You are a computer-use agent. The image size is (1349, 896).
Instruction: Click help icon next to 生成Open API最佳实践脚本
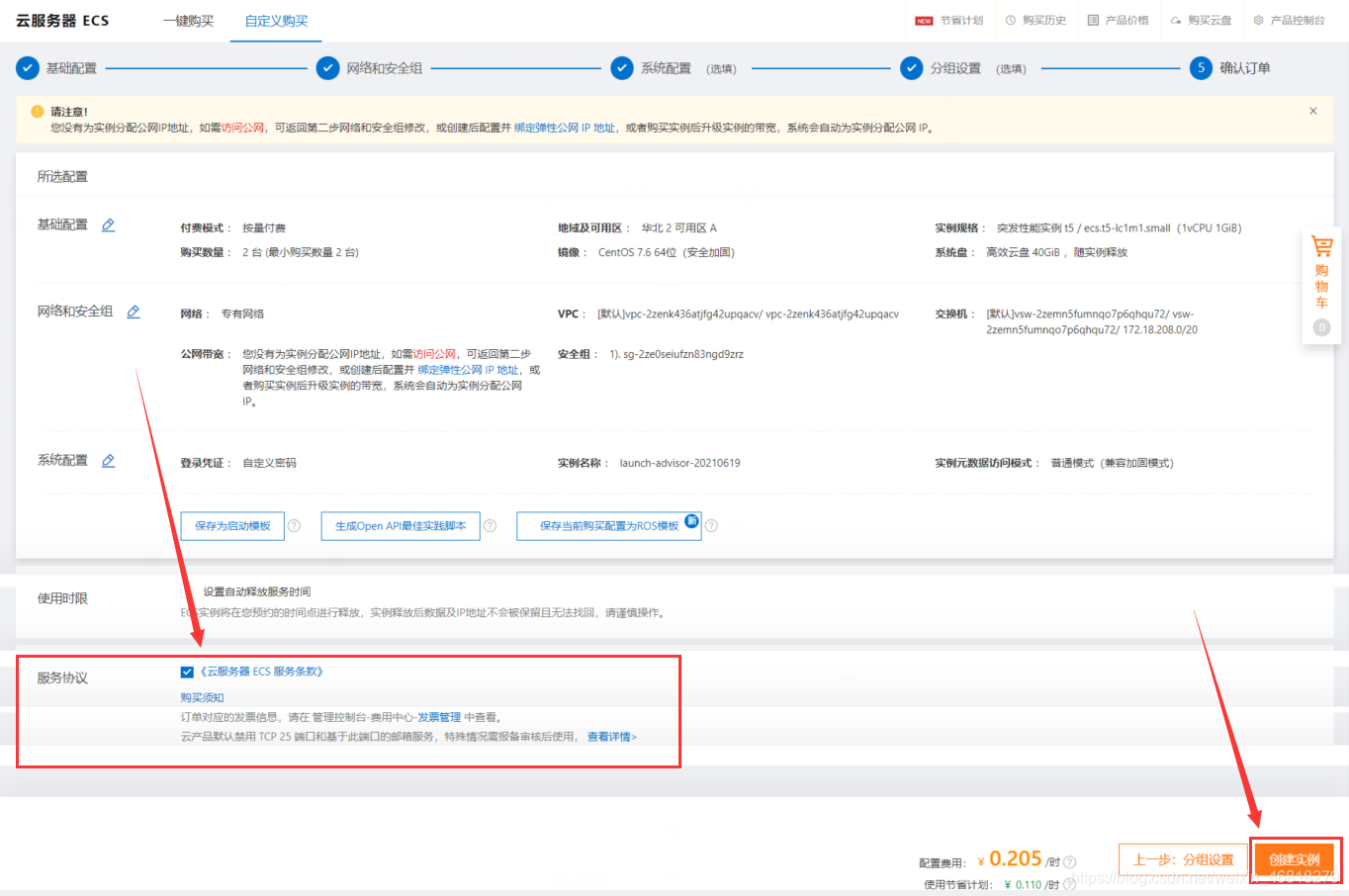pos(490,526)
